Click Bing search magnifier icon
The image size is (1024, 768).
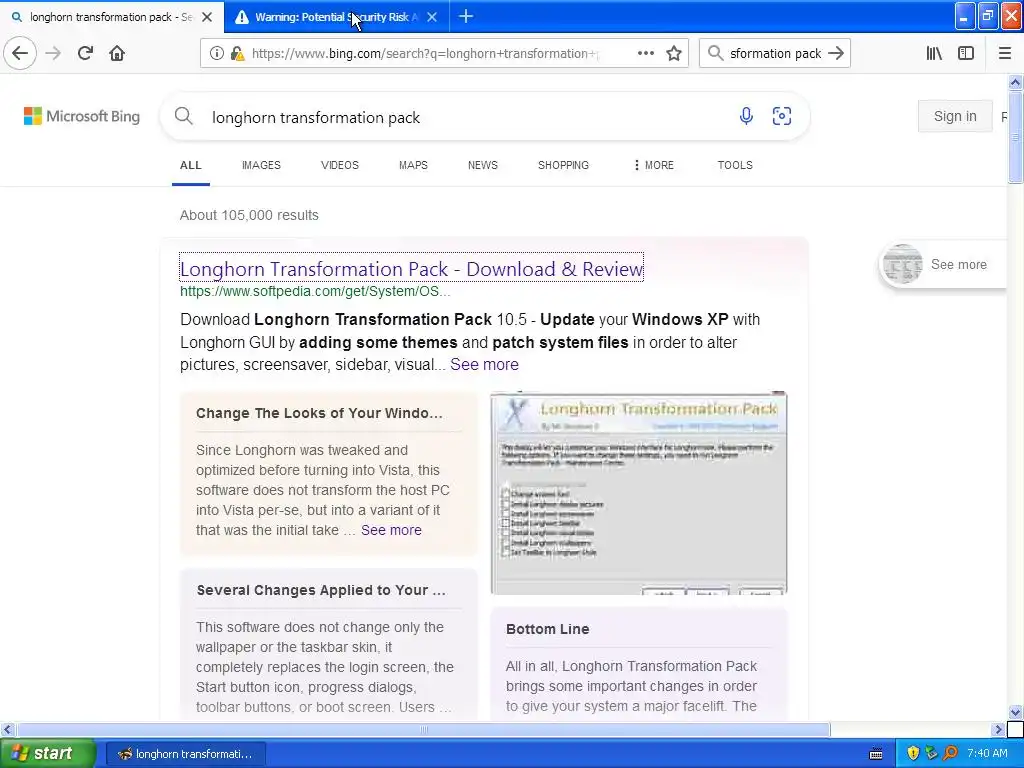click(184, 116)
